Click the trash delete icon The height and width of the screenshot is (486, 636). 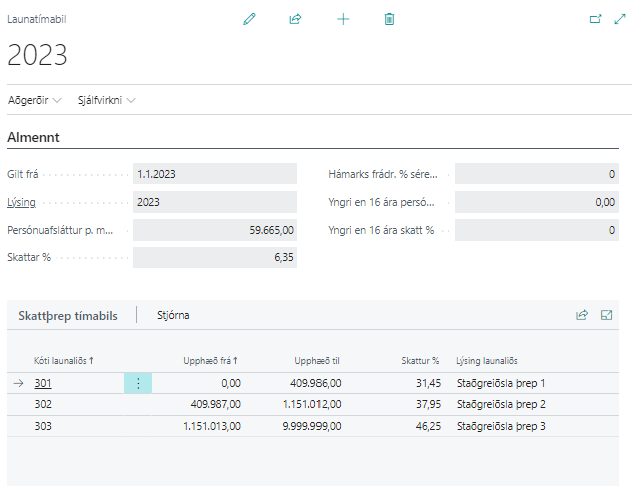tap(390, 19)
